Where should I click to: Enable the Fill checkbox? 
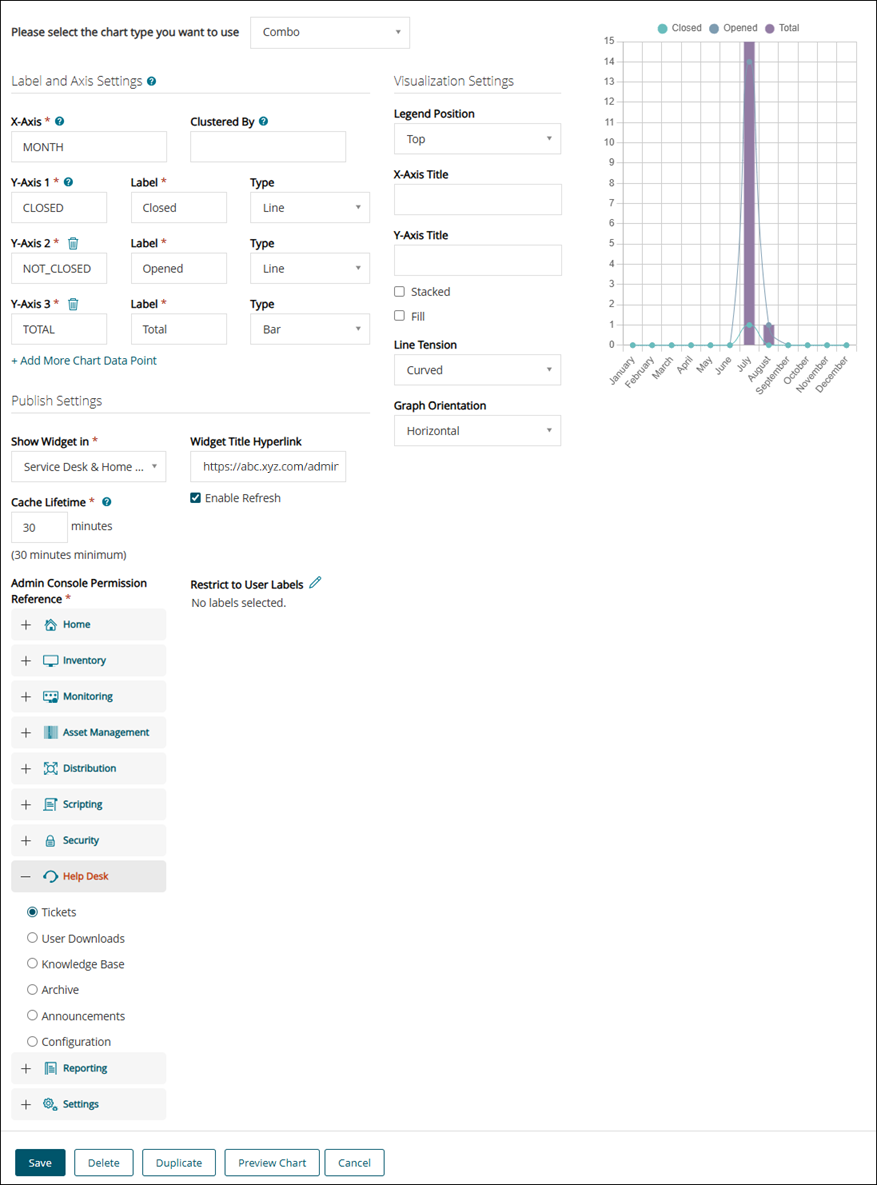399,316
